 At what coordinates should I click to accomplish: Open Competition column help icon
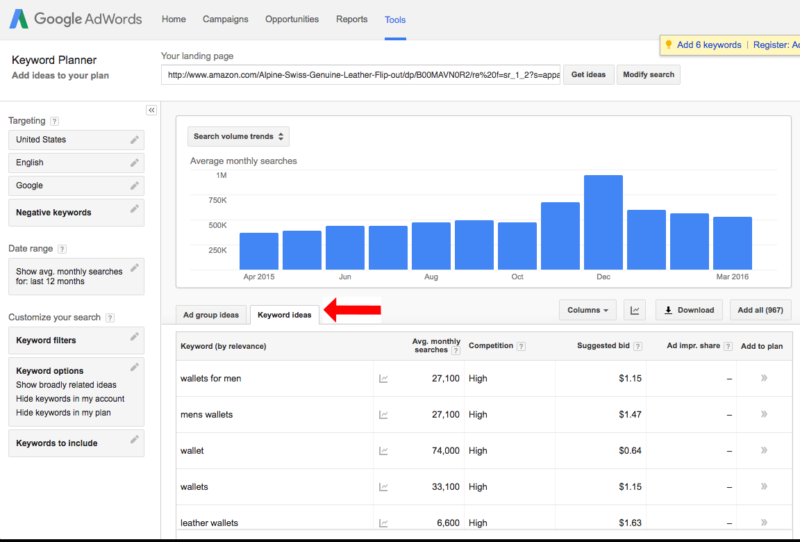pos(521,347)
